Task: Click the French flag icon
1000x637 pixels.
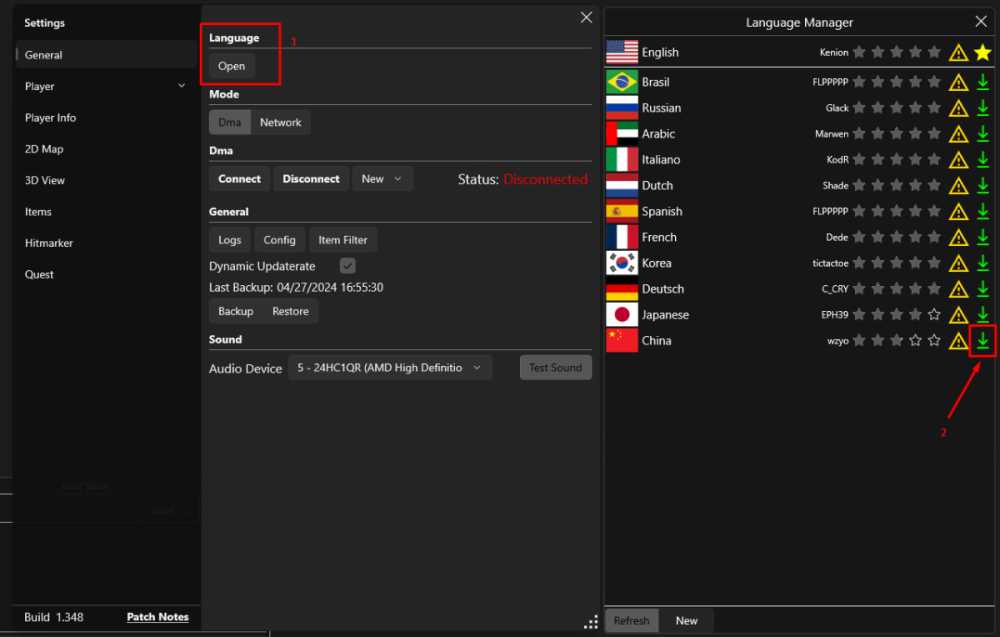Action: tap(622, 237)
